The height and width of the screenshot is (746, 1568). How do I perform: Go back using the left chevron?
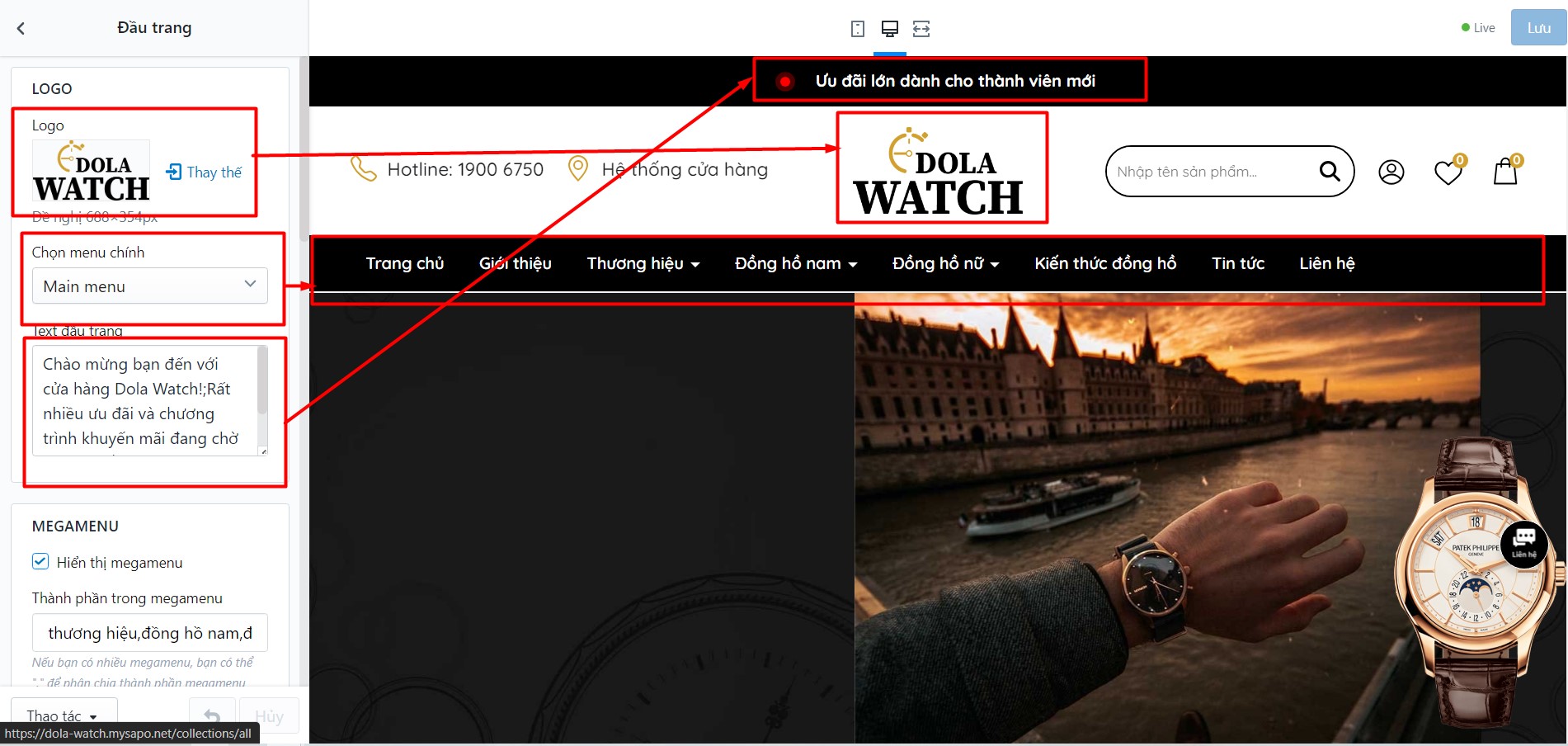(x=21, y=28)
